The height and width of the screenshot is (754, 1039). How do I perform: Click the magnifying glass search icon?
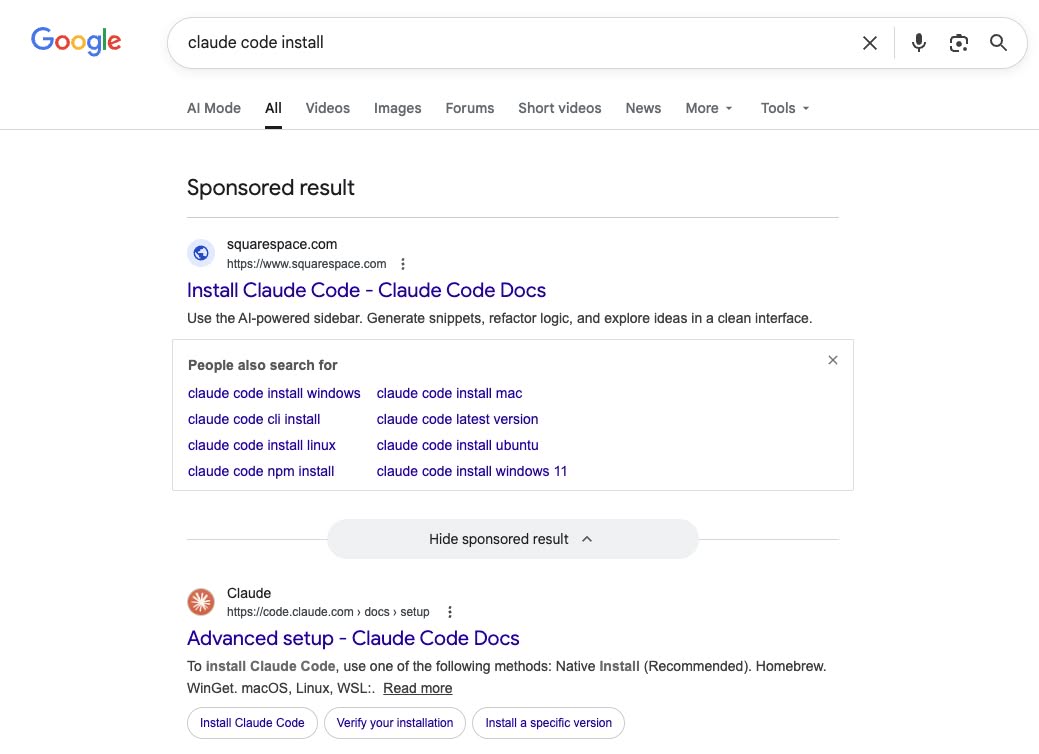998,43
